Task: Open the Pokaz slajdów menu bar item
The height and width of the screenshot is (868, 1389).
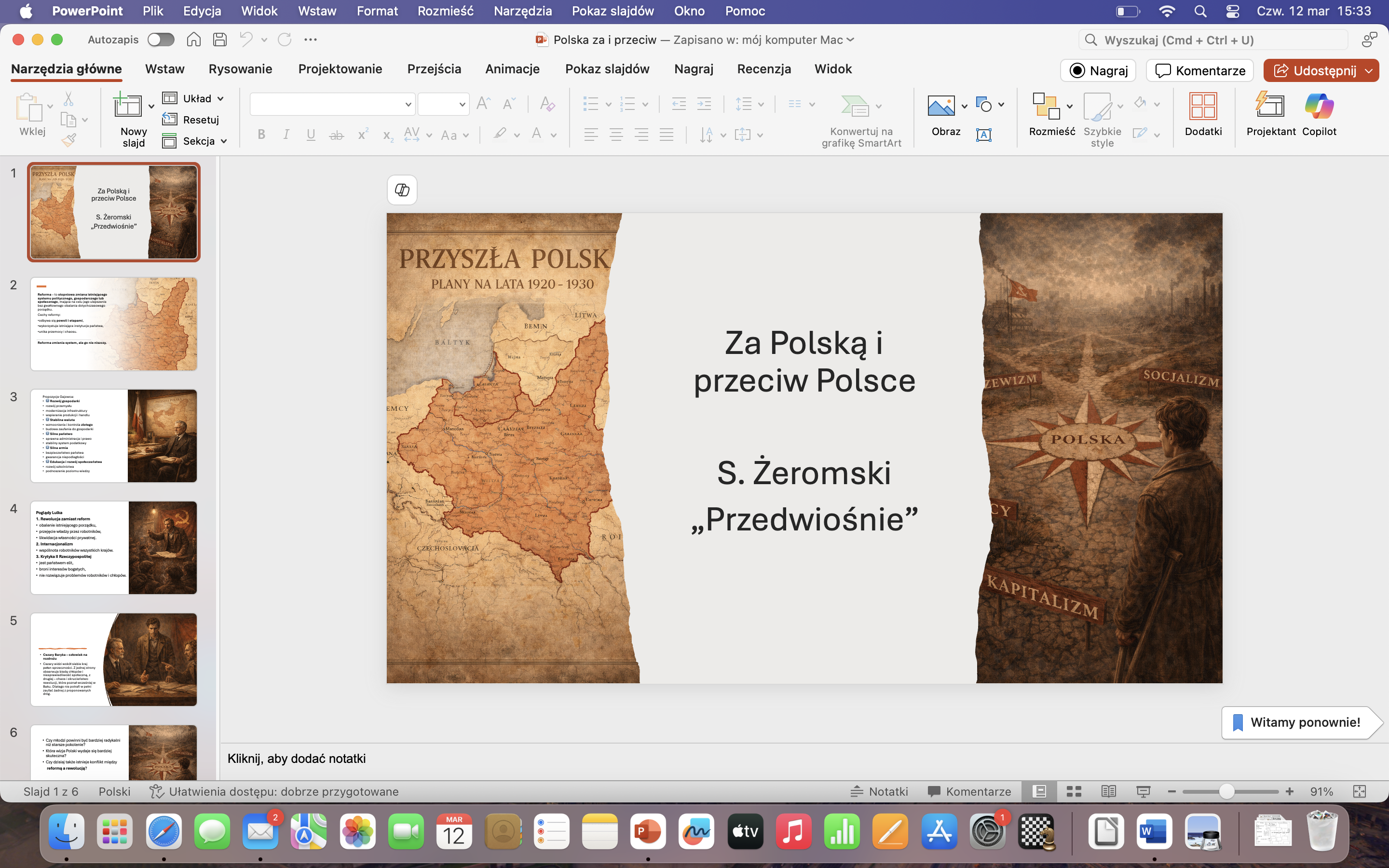Action: point(613,11)
